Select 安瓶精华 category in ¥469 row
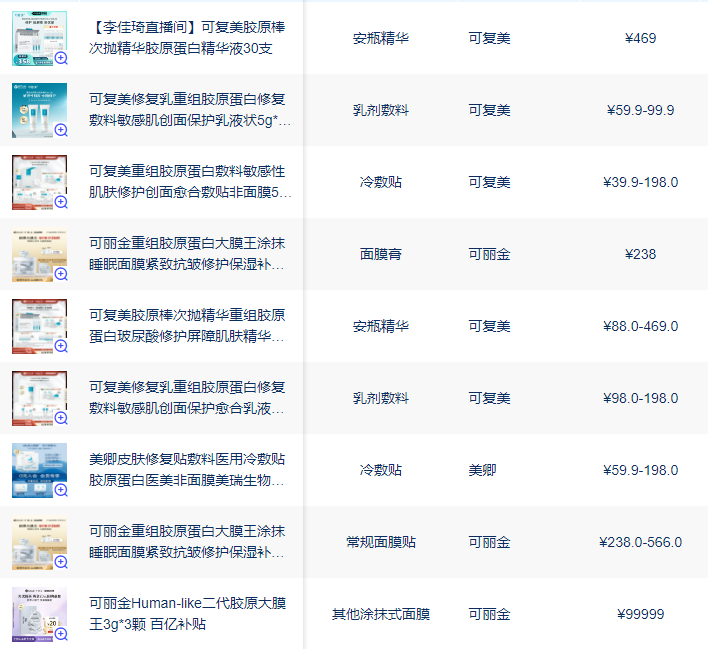The width and height of the screenshot is (708, 649). tap(381, 38)
